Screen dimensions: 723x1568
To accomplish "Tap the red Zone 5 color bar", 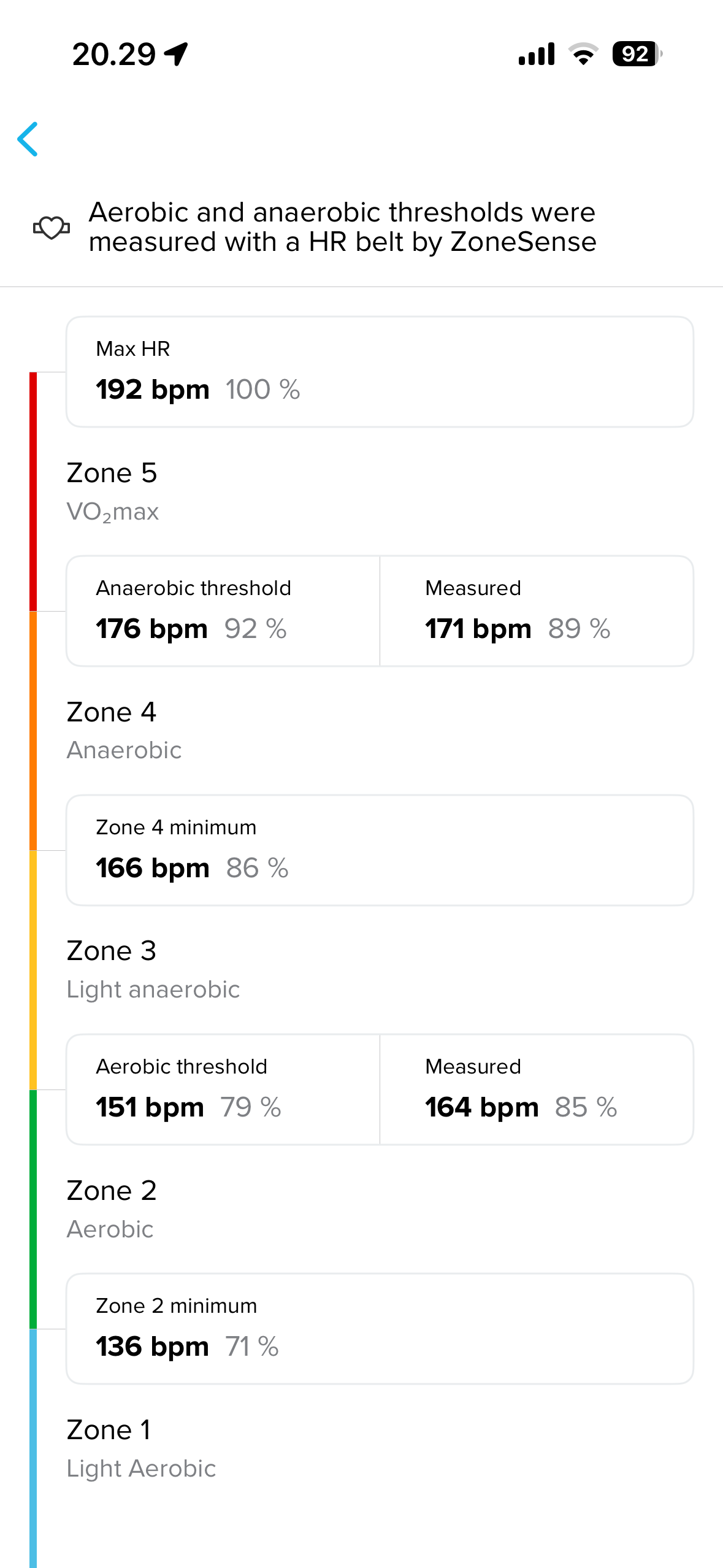I will [x=33, y=491].
